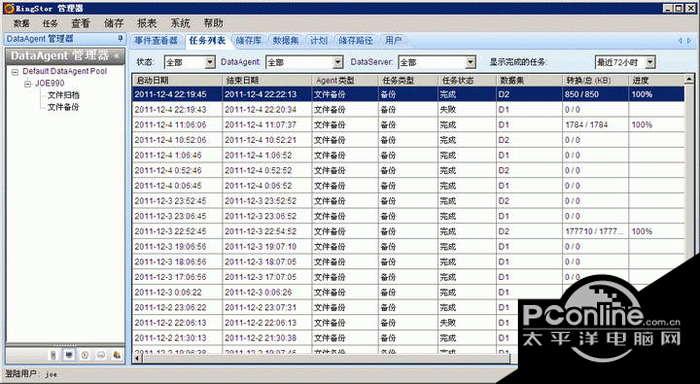Open the 任务 menu
Viewport: 700px width, 384px height.
point(50,23)
